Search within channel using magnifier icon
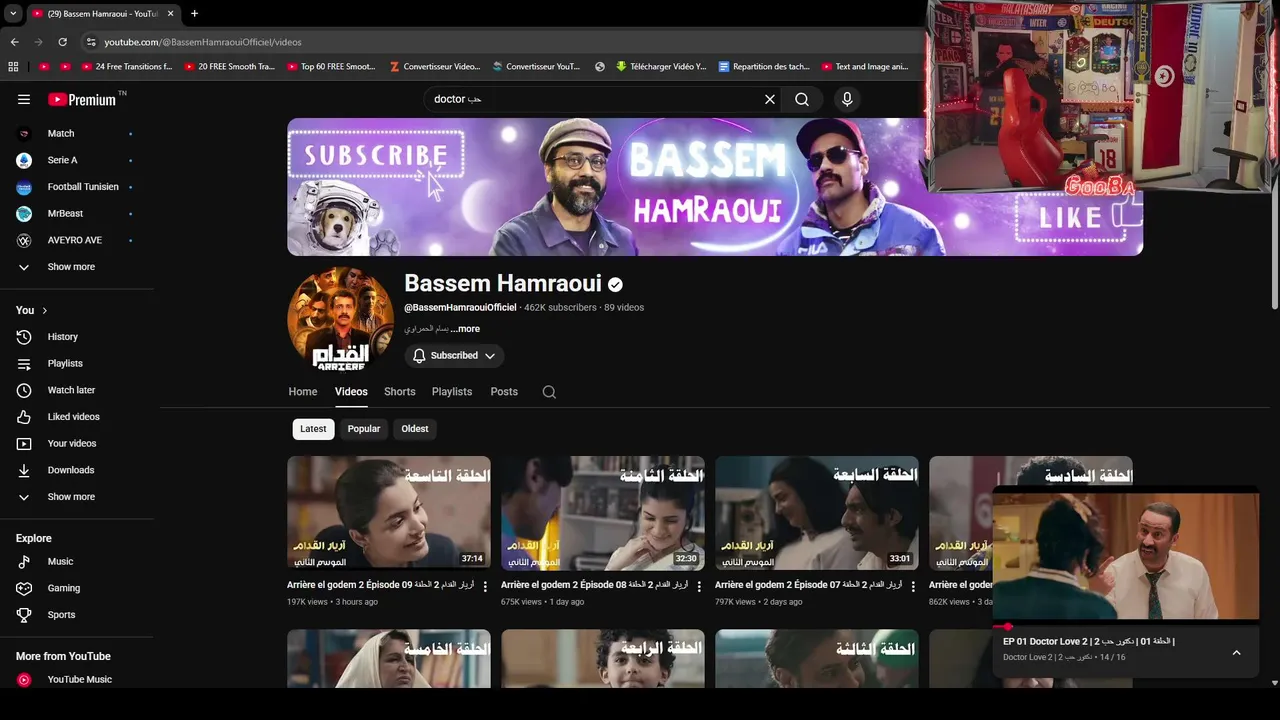Screen dimensions: 1280x720 (549, 392)
